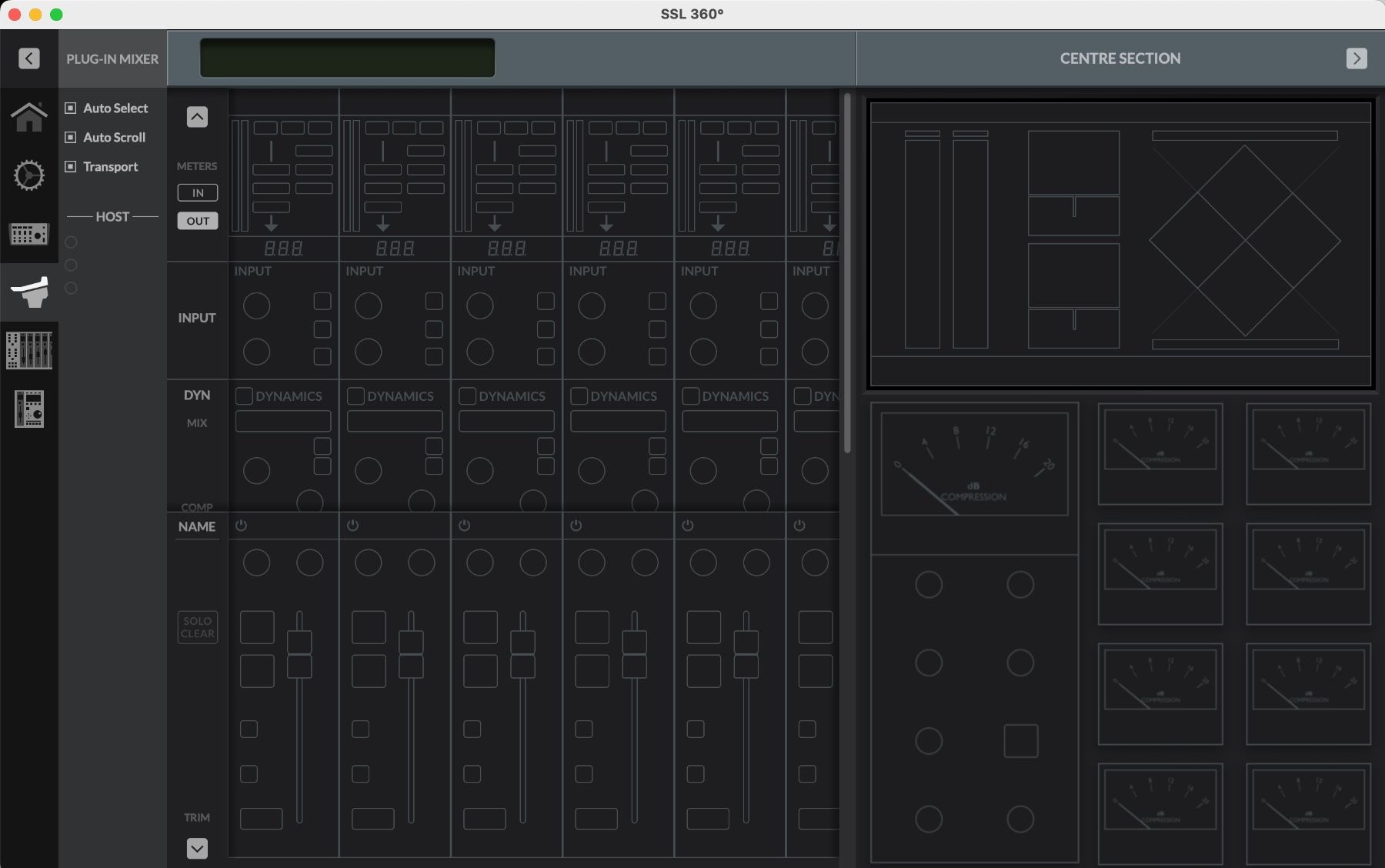Select the INPUT section row label
This screenshot has height=868, width=1385.
click(197, 318)
